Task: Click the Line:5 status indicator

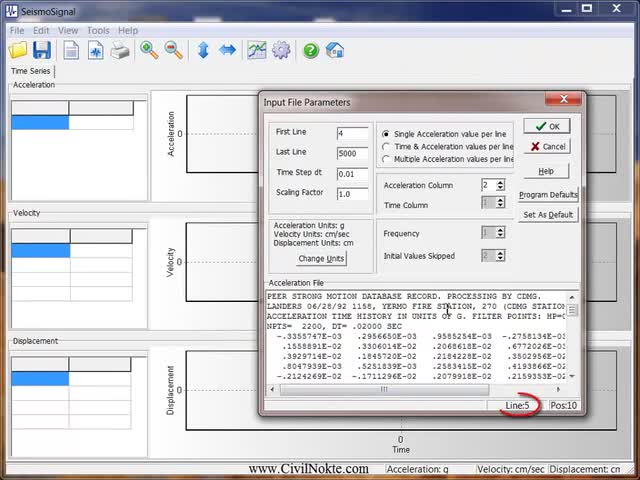Action: (x=517, y=405)
